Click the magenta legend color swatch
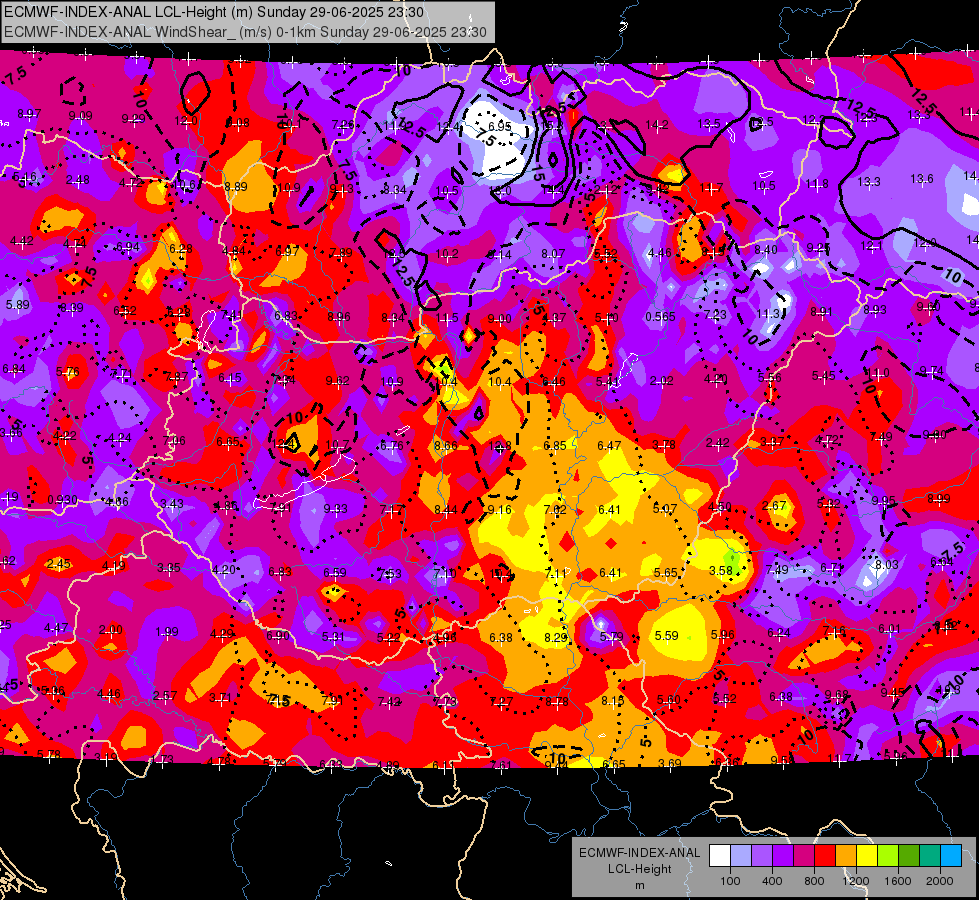Image resolution: width=979 pixels, height=900 pixels. pyautogui.click(x=804, y=856)
